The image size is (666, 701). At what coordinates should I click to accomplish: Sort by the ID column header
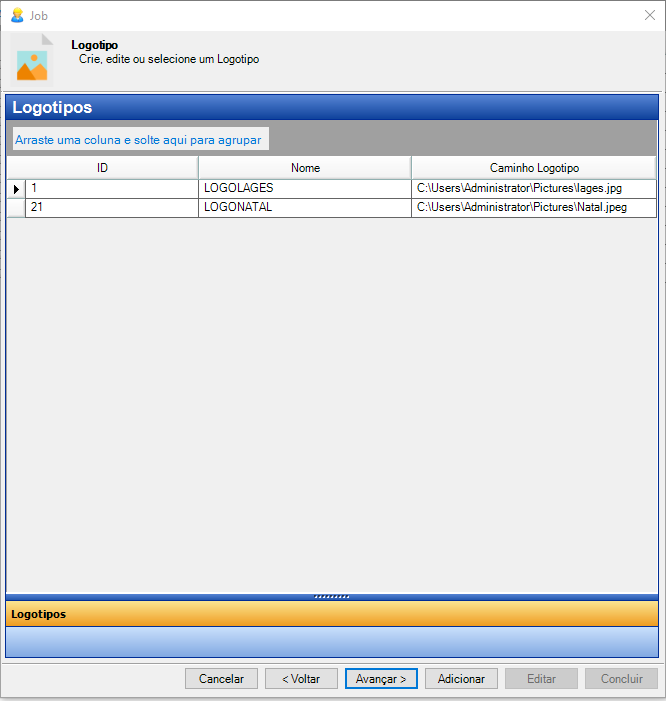click(103, 168)
